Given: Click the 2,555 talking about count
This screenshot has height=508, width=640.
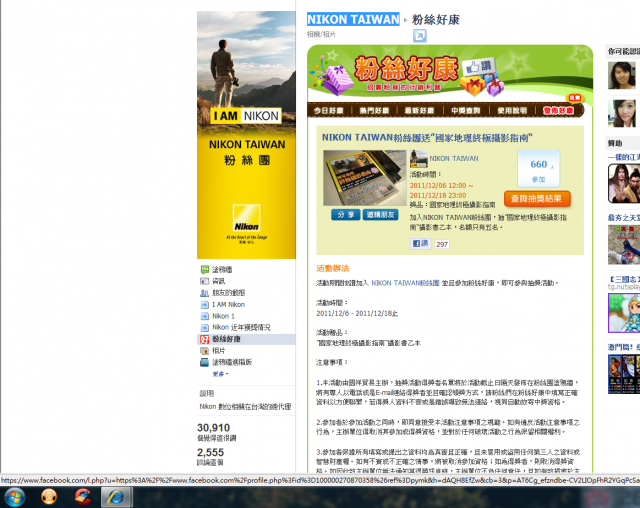Looking at the screenshot, I should pyautogui.click(x=211, y=452).
